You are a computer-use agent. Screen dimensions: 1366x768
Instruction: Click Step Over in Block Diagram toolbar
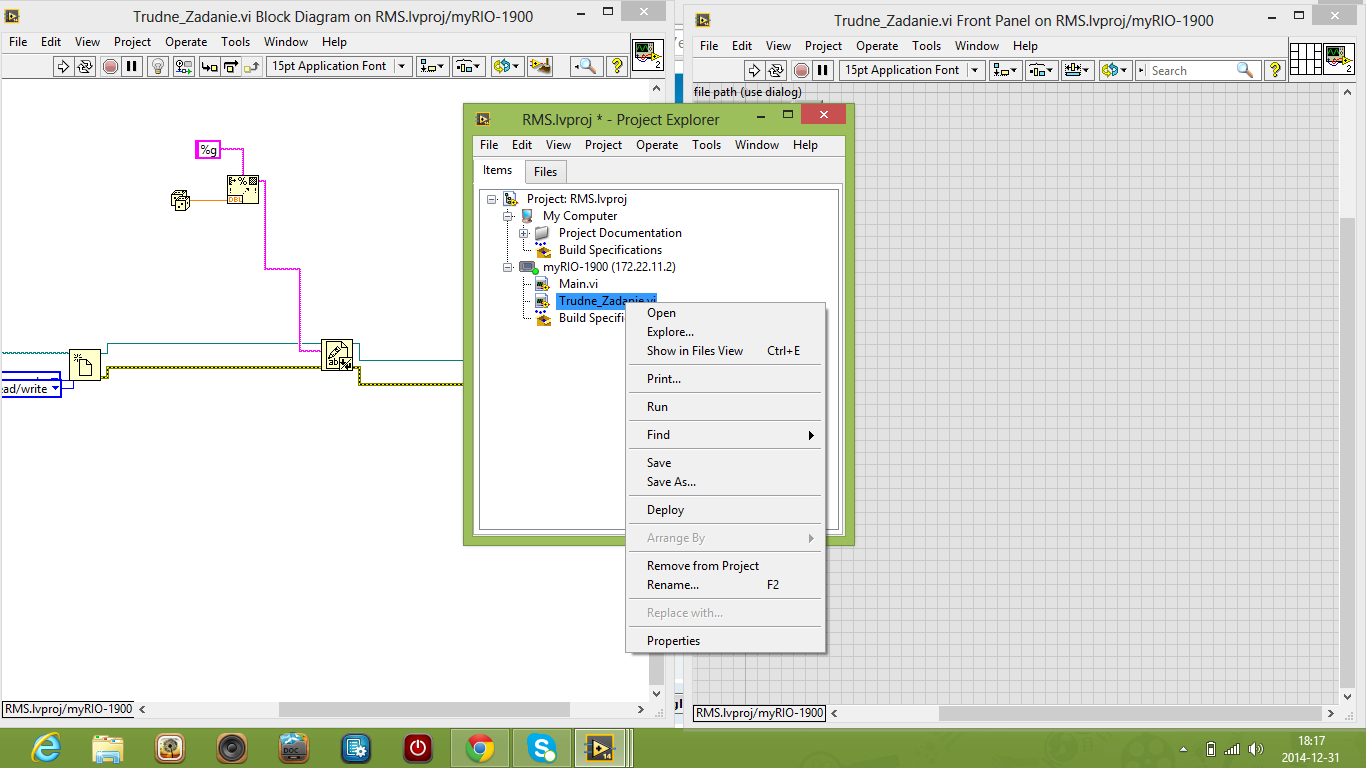click(x=231, y=66)
